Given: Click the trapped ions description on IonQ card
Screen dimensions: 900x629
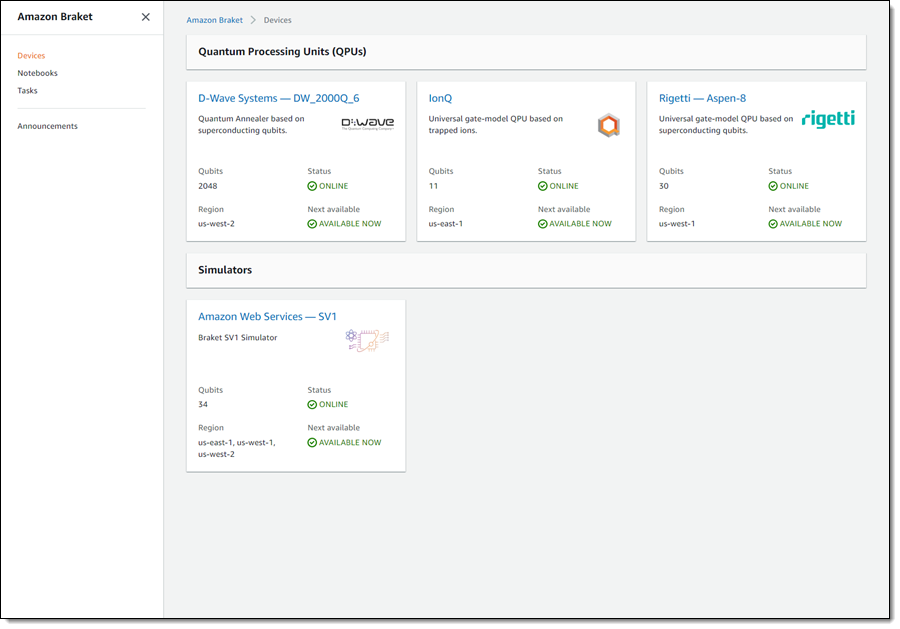Looking at the screenshot, I should pyautogui.click(x=495, y=125).
